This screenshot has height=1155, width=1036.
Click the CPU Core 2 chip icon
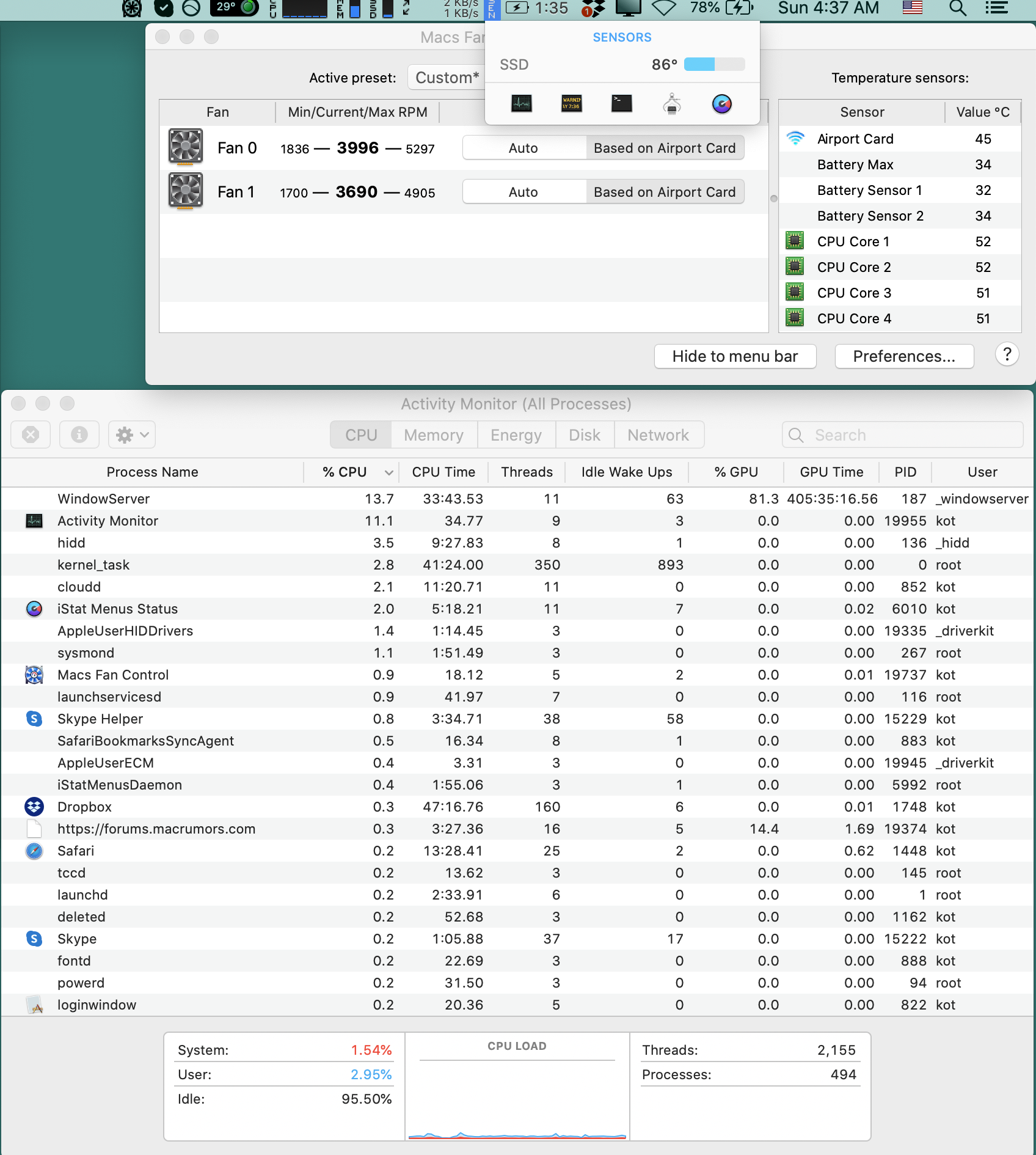[795, 266]
